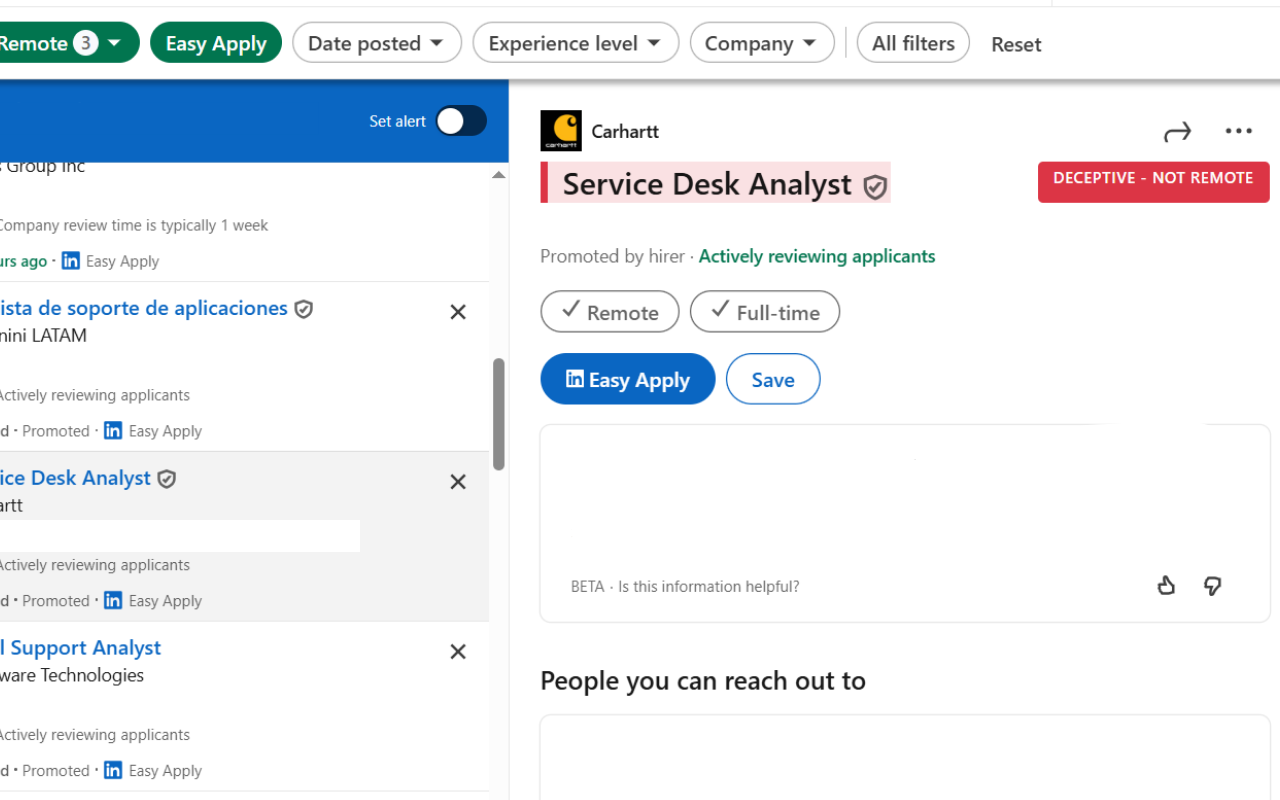Open All filters options
1280x800 pixels.
[x=912, y=42]
